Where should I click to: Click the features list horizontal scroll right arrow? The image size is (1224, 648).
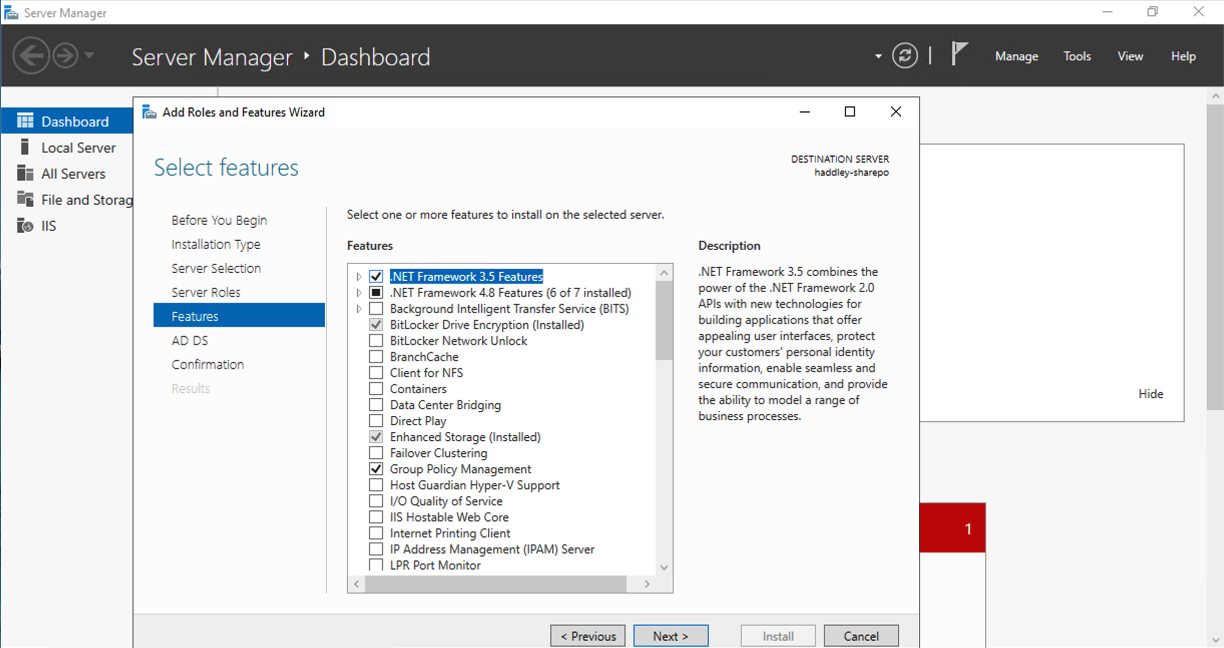pos(647,584)
